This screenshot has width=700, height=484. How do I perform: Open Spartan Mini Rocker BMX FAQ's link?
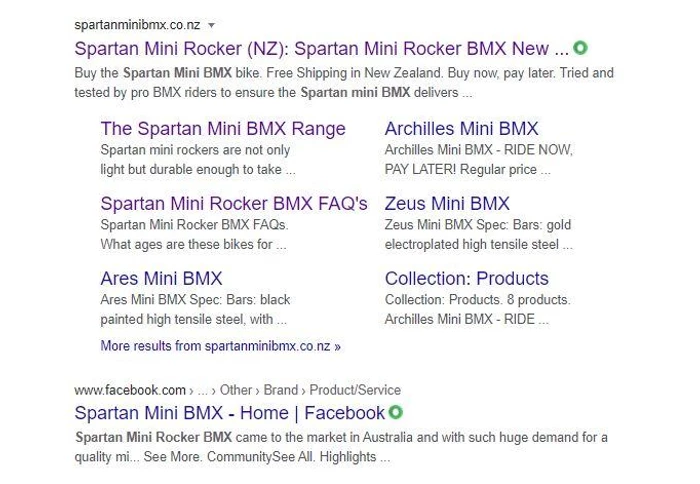point(234,204)
